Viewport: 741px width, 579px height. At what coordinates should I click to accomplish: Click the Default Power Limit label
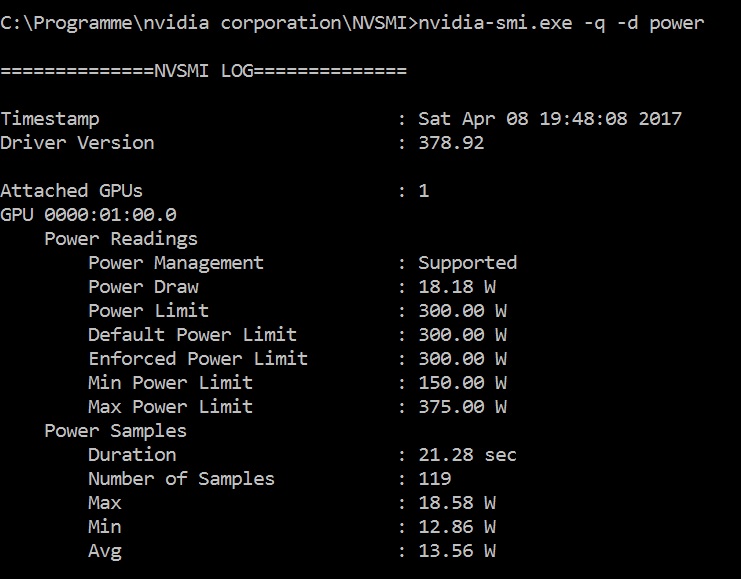tap(192, 334)
